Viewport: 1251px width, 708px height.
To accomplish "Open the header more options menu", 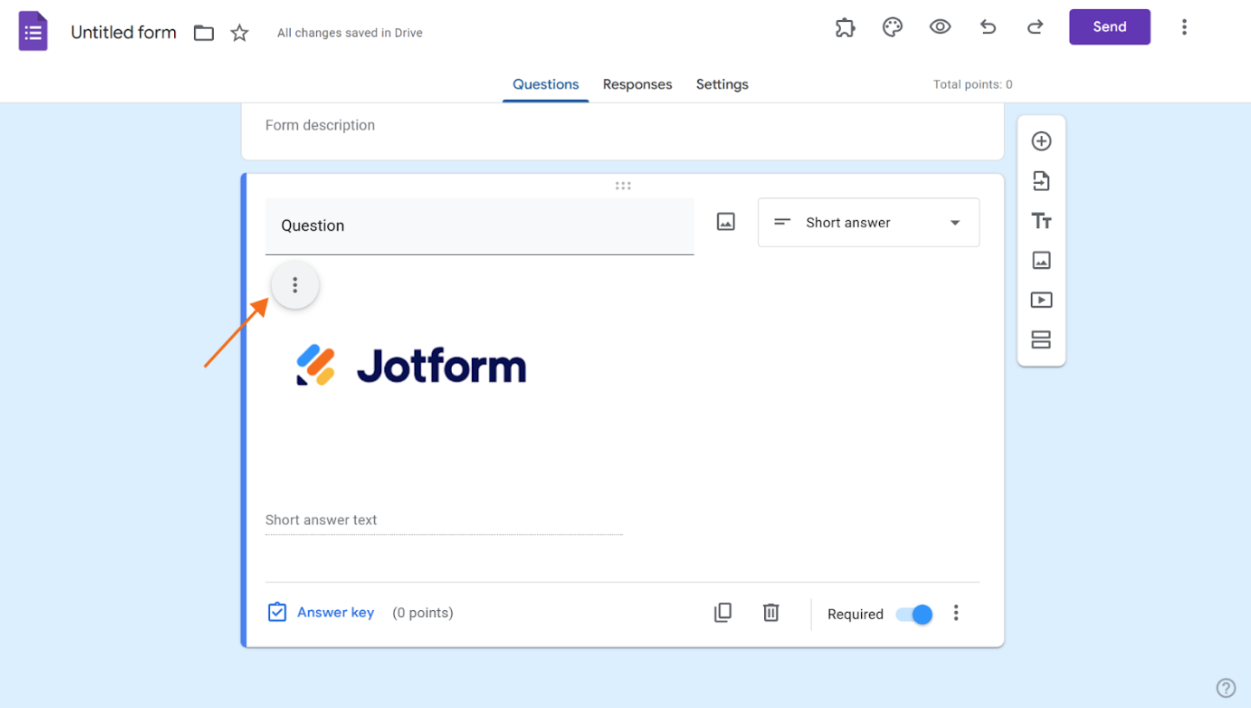I will [1184, 27].
